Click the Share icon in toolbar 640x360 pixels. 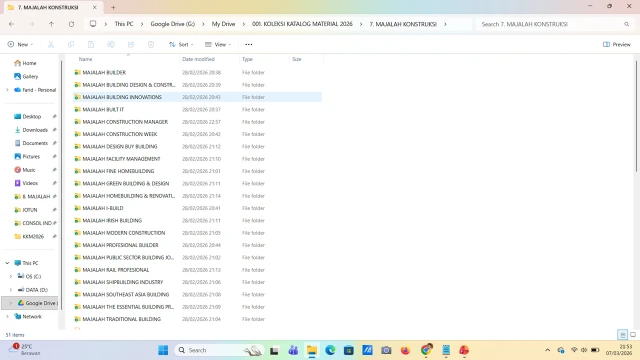(131, 44)
